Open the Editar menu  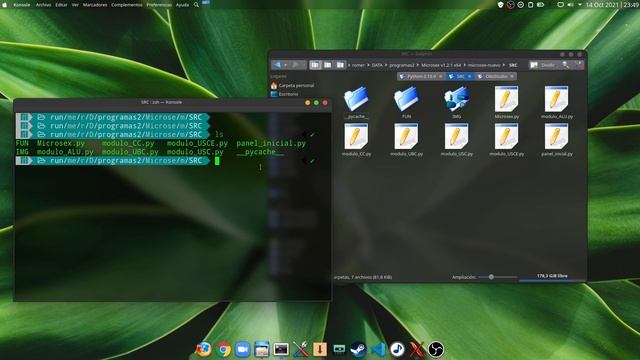61,5
